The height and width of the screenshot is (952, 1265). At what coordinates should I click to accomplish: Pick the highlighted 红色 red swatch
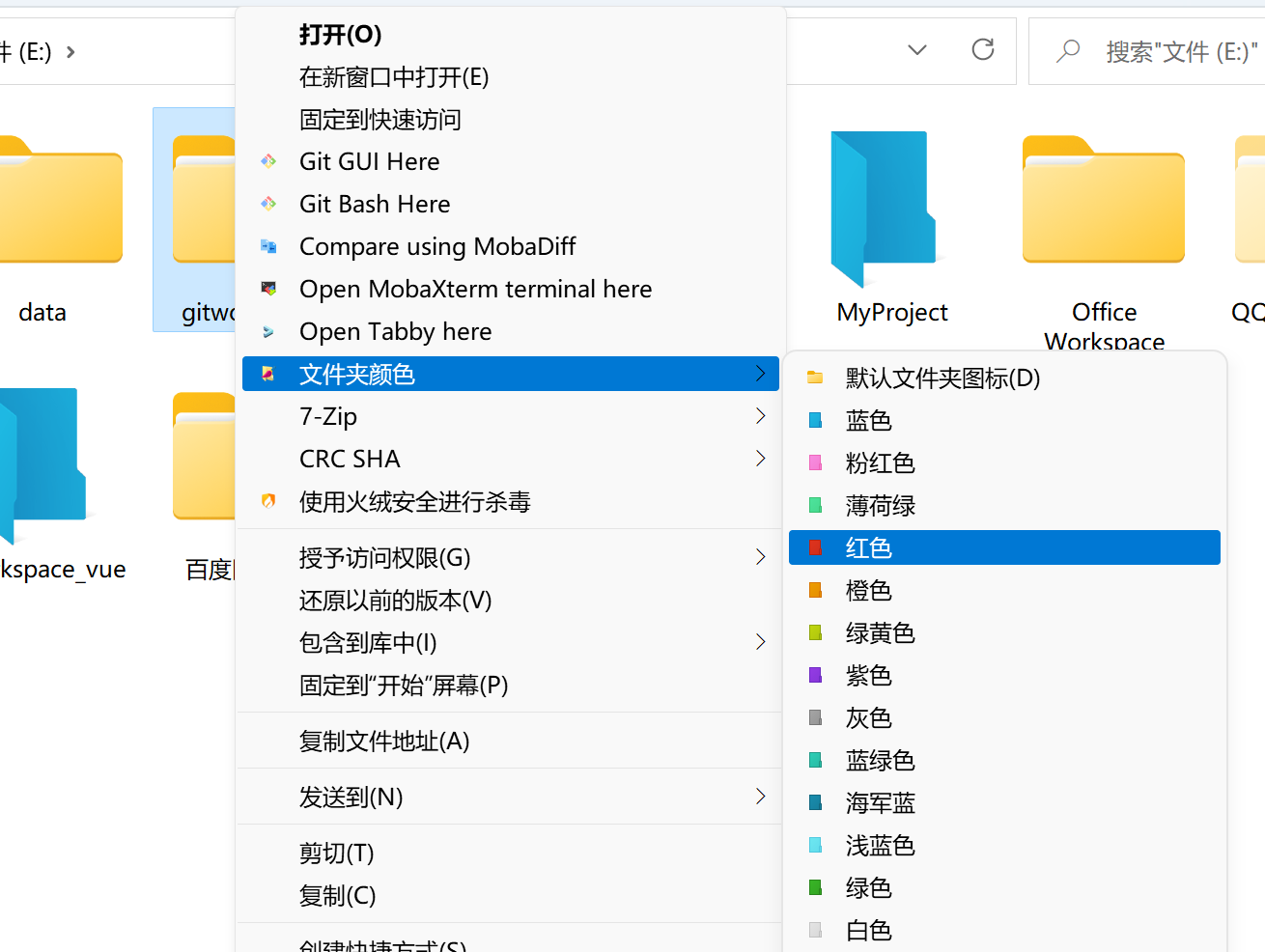(815, 547)
